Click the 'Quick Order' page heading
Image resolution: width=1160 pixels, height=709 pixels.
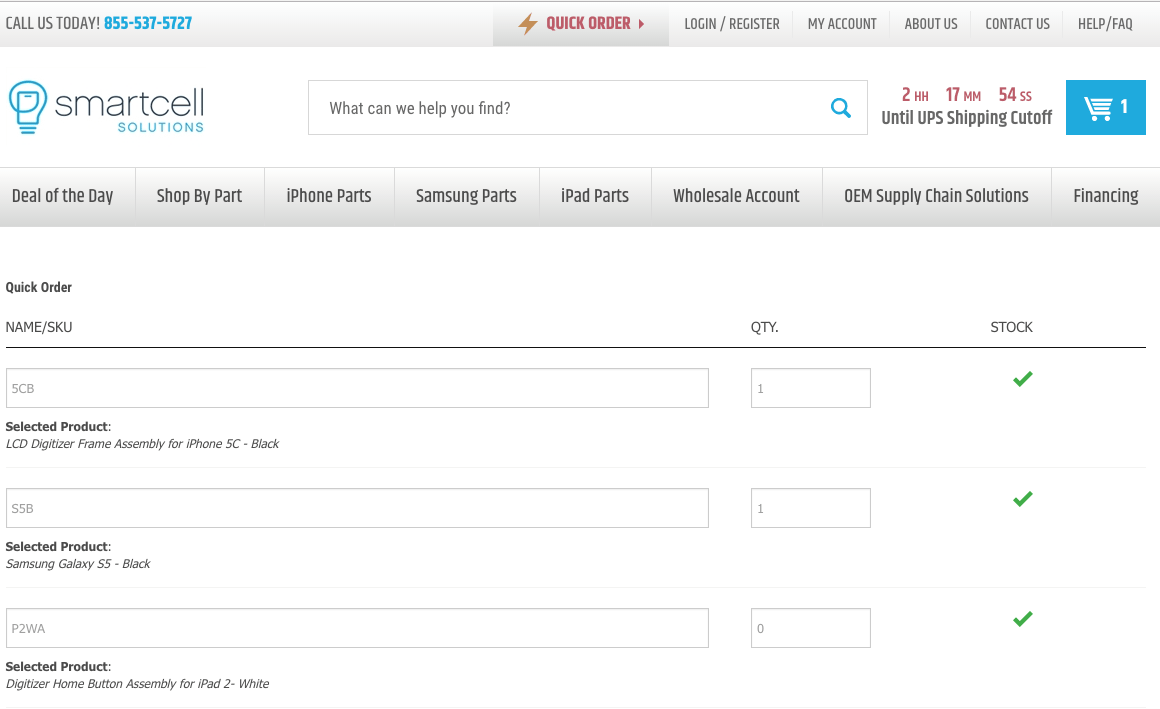pos(38,287)
